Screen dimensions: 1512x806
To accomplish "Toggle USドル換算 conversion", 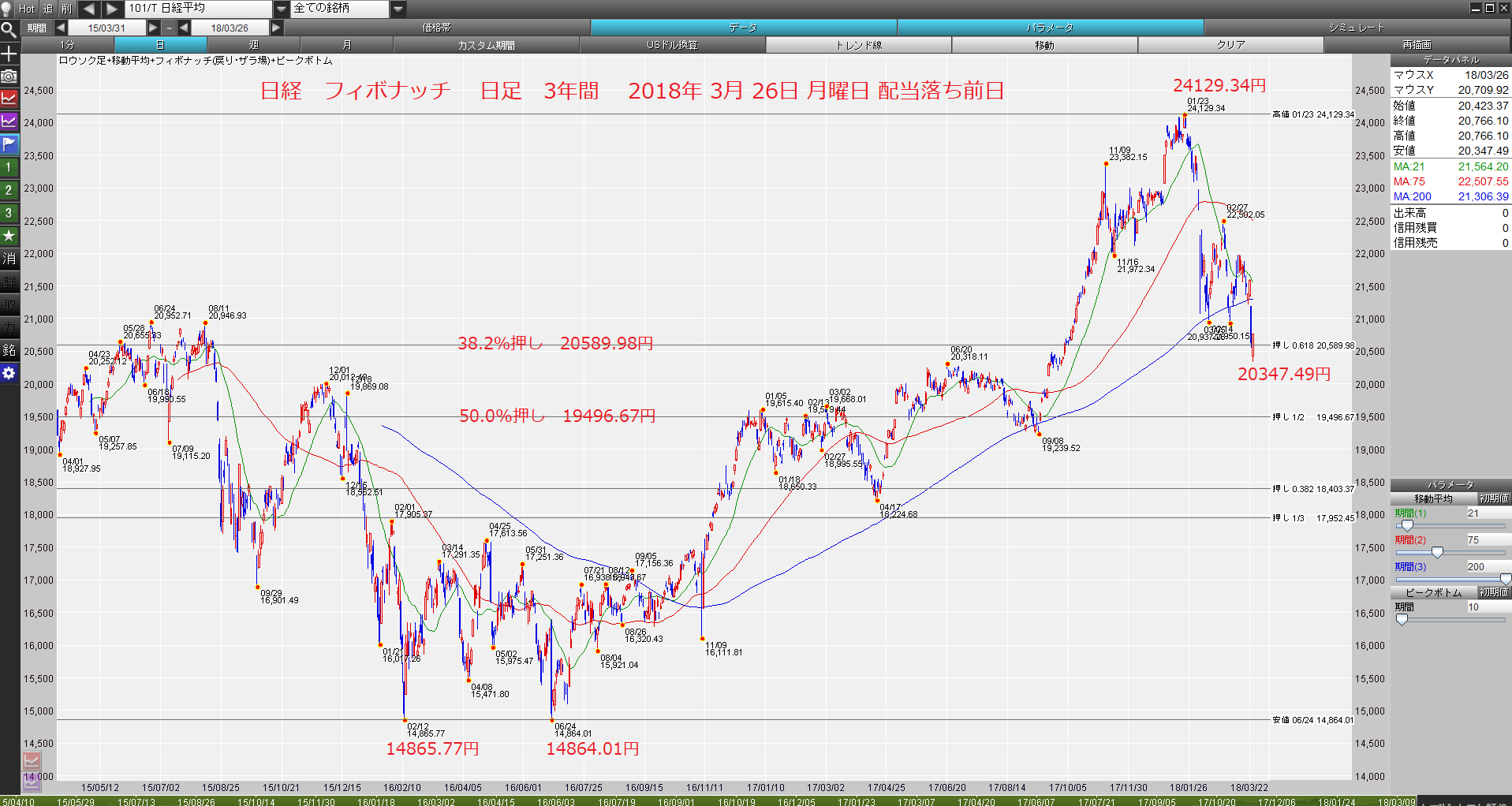I will [673, 45].
